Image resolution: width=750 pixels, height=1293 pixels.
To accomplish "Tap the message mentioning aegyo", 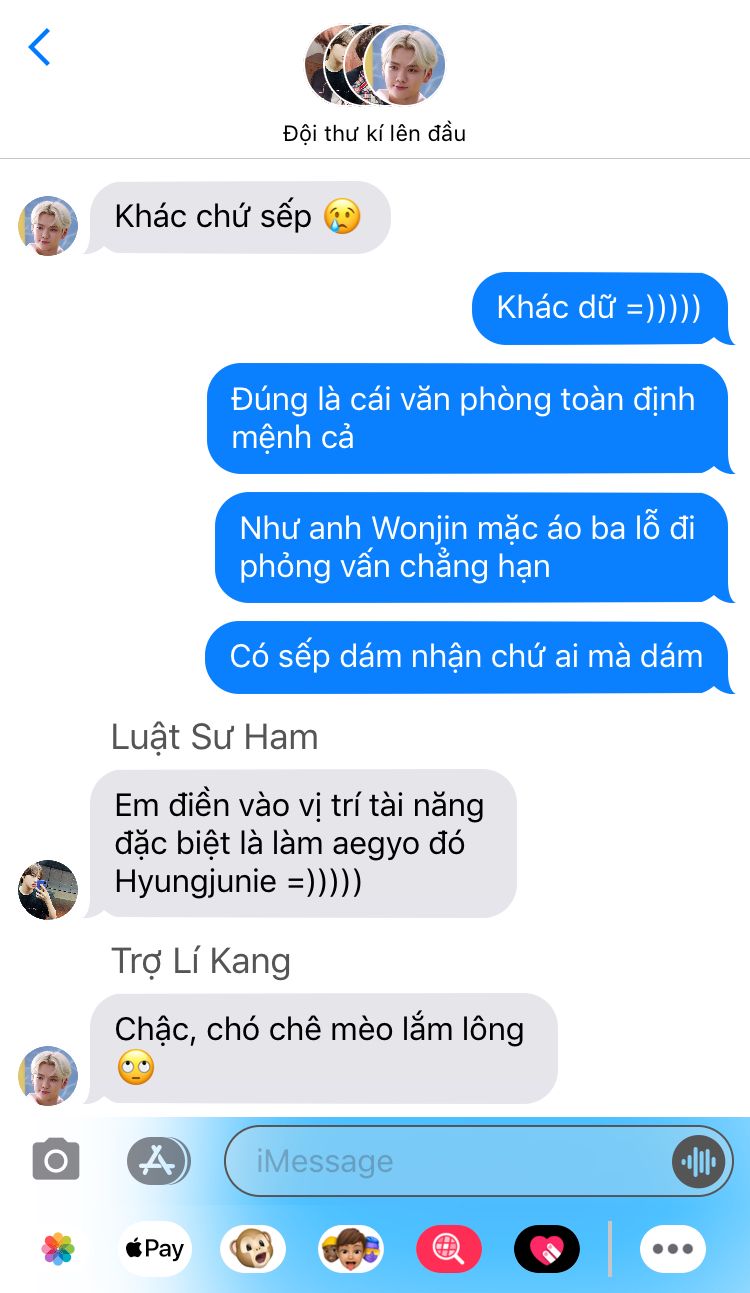I will coord(302,843).
